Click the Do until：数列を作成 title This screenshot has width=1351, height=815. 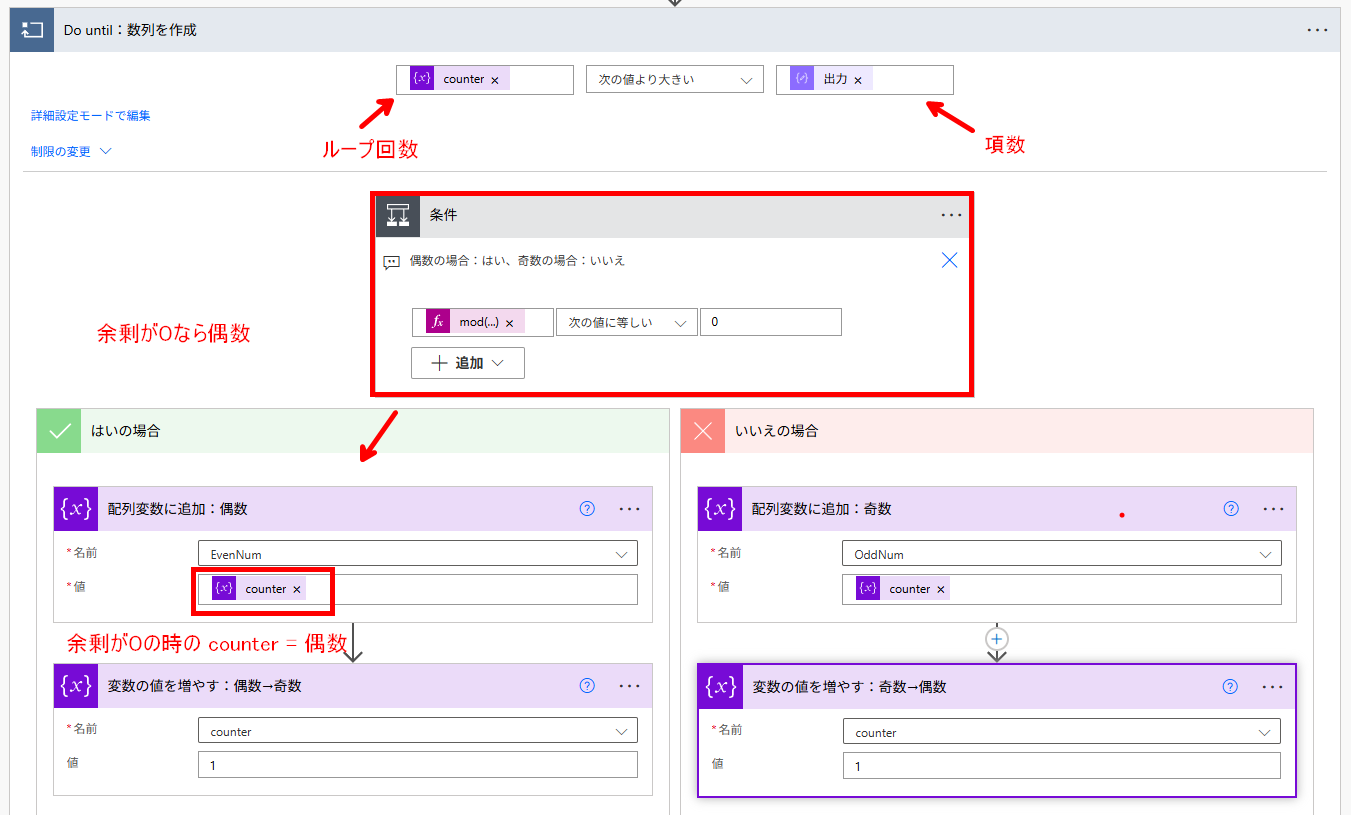click(130, 30)
